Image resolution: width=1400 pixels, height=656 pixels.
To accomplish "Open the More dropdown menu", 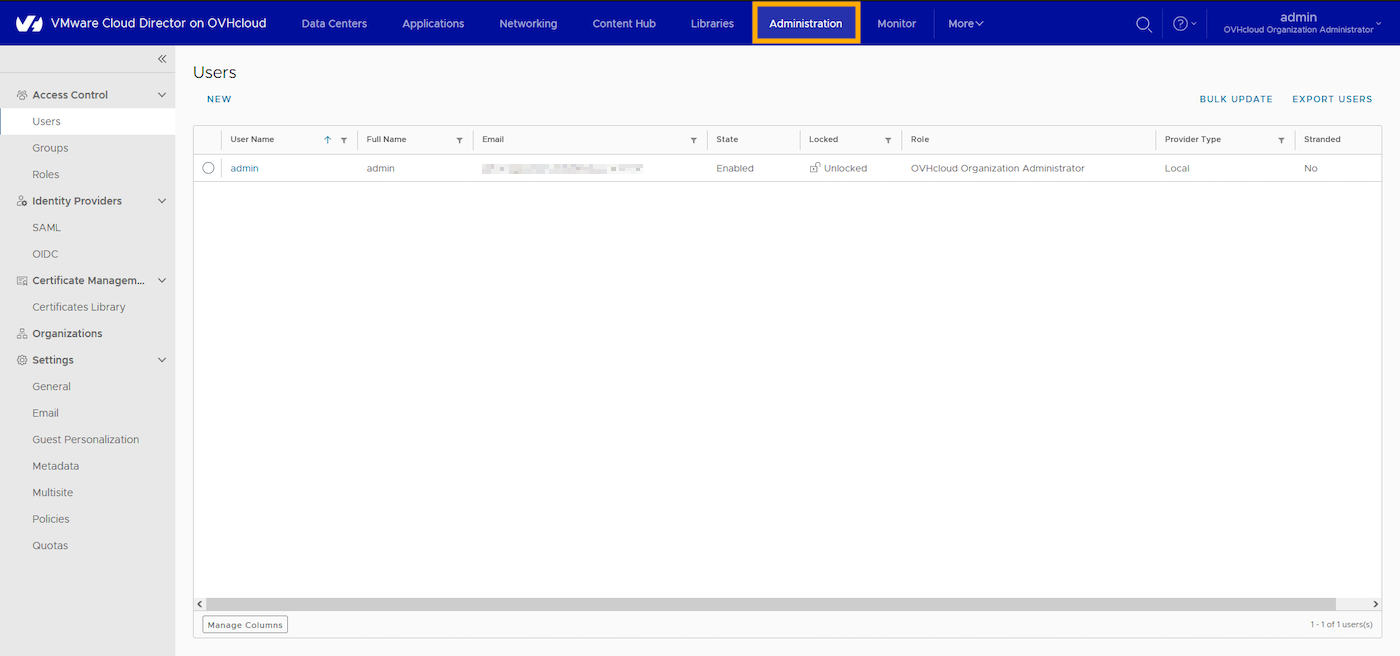I will coord(965,23).
